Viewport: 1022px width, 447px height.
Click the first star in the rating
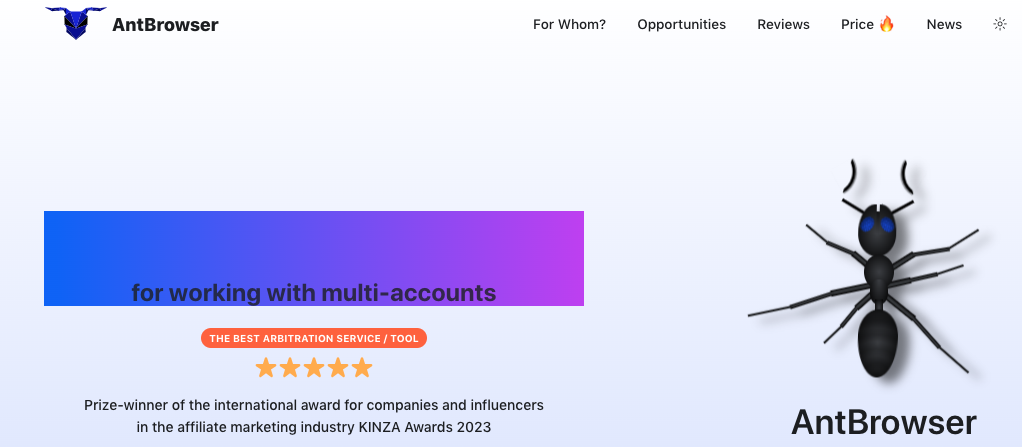pos(266,368)
